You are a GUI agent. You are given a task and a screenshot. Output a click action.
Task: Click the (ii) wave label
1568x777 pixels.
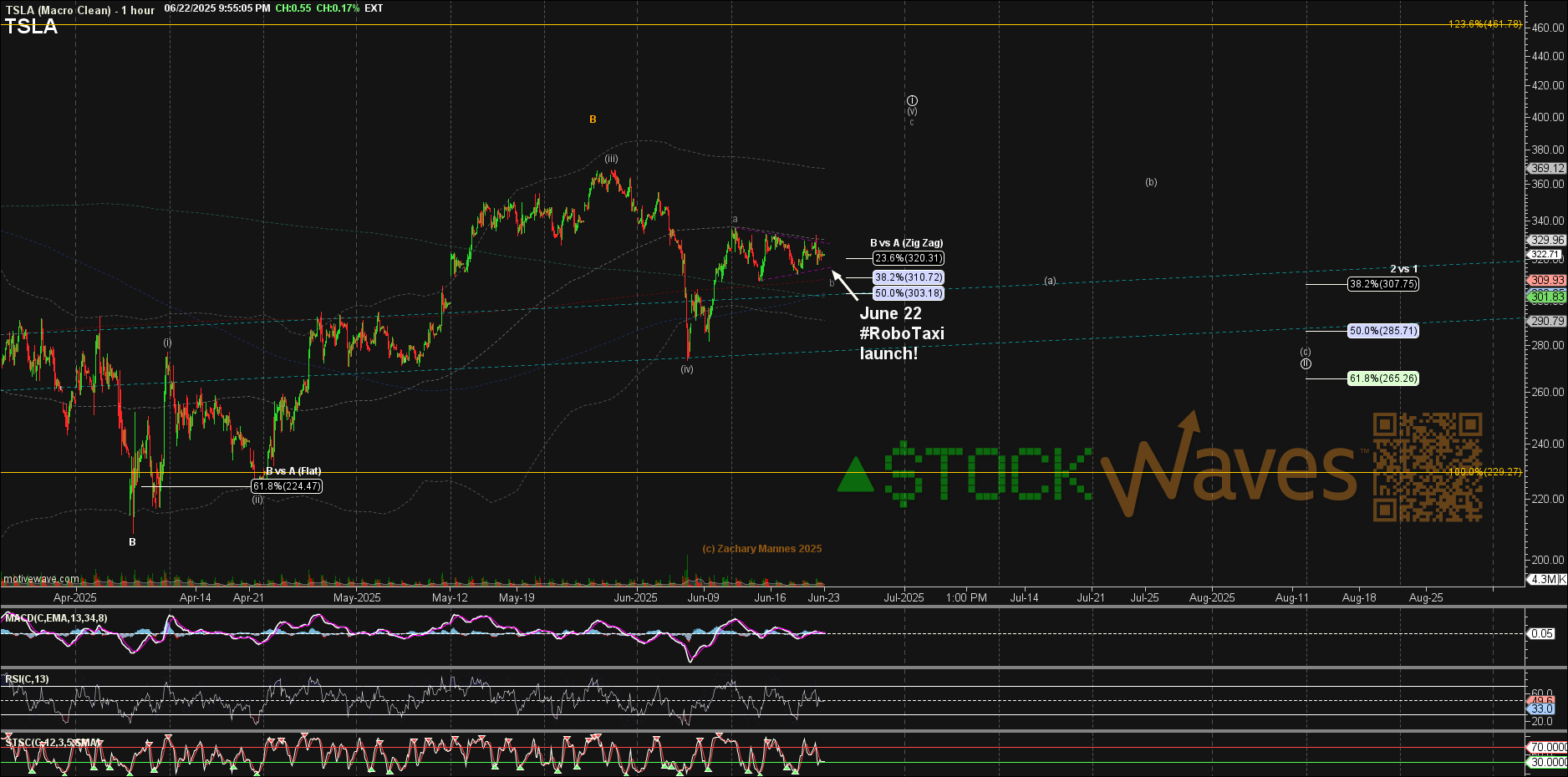pos(257,500)
